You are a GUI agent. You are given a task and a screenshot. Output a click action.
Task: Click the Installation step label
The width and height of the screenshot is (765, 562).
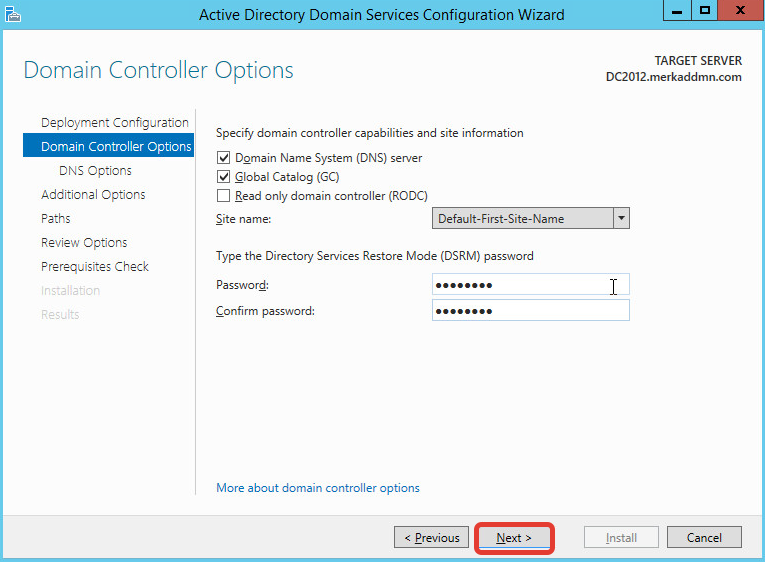[x=70, y=291]
